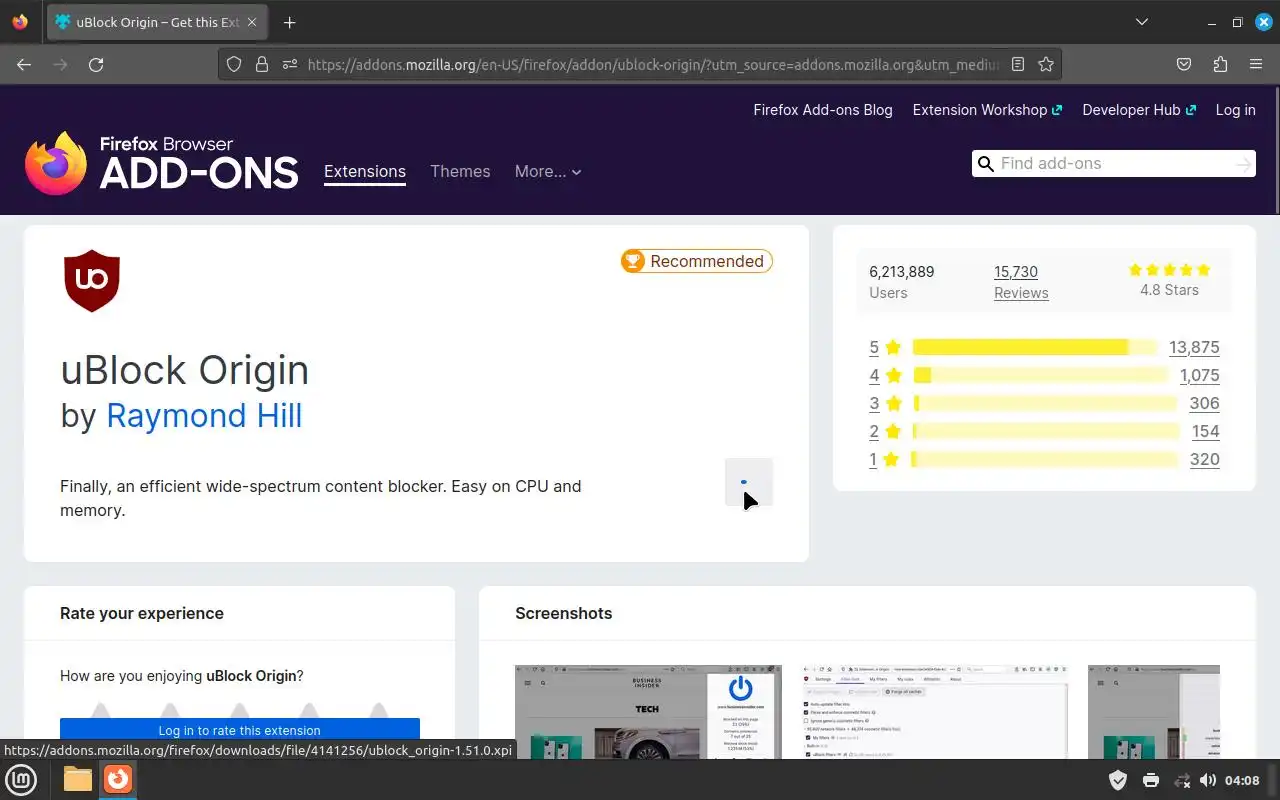Click the 1,075 review count
The image size is (1280, 800).
coord(1199,375)
